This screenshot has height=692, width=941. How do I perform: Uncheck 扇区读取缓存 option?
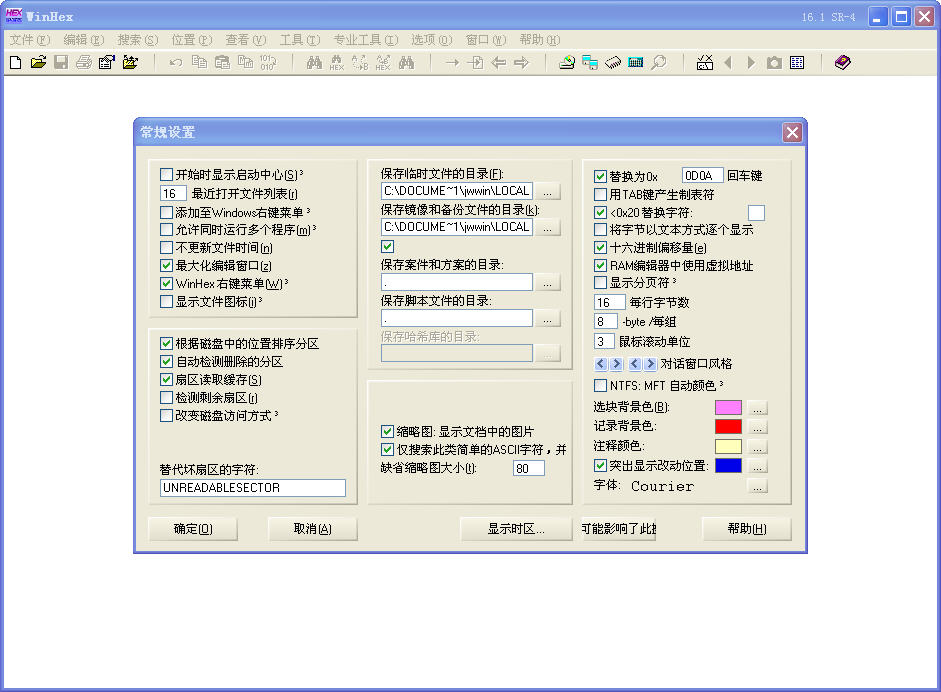(x=166, y=379)
